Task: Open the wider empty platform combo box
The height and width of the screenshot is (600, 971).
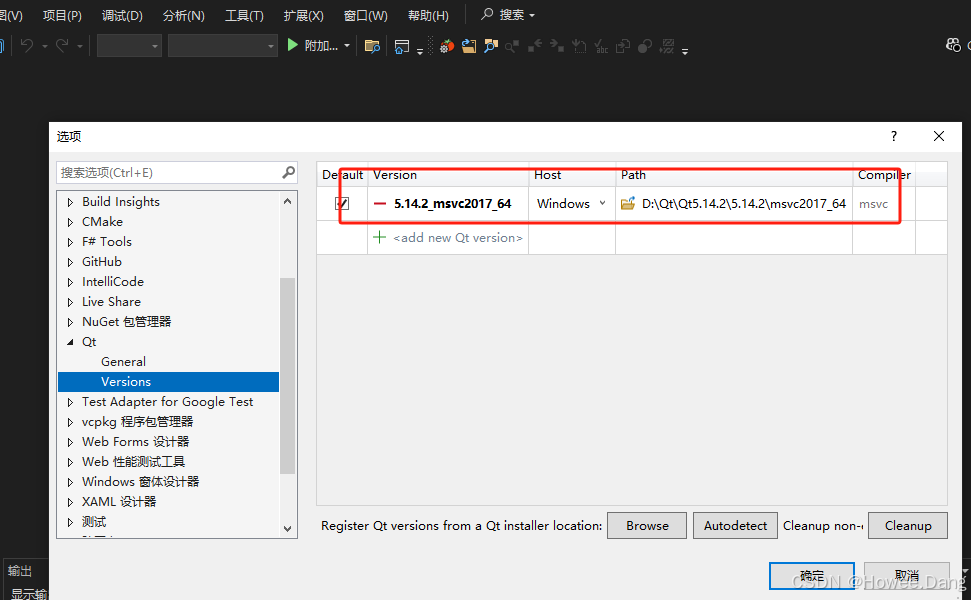Action: point(222,46)
